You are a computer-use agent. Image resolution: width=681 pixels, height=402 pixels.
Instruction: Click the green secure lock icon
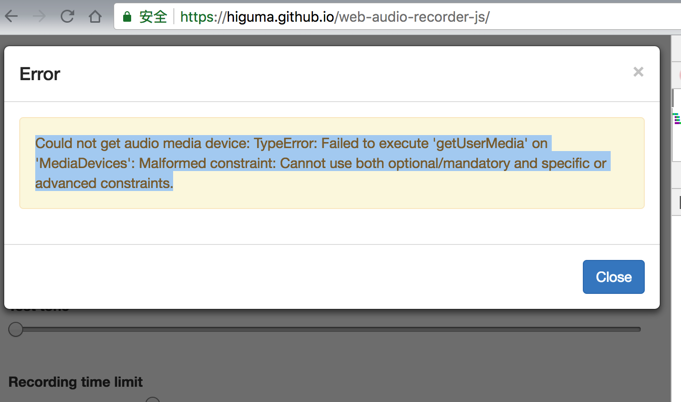(126, 17)
